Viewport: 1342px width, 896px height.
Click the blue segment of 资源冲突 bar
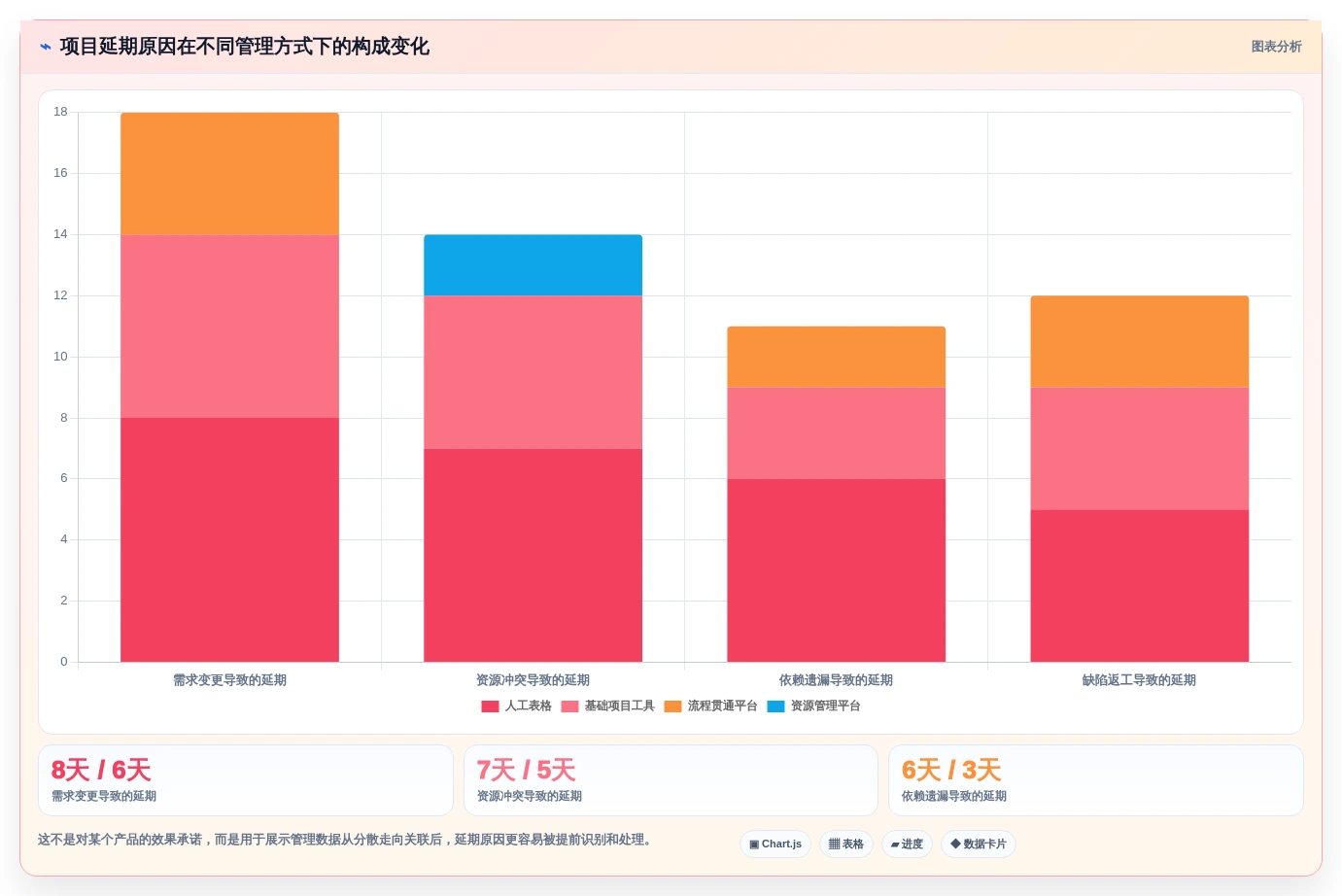[x=533, y=265]
